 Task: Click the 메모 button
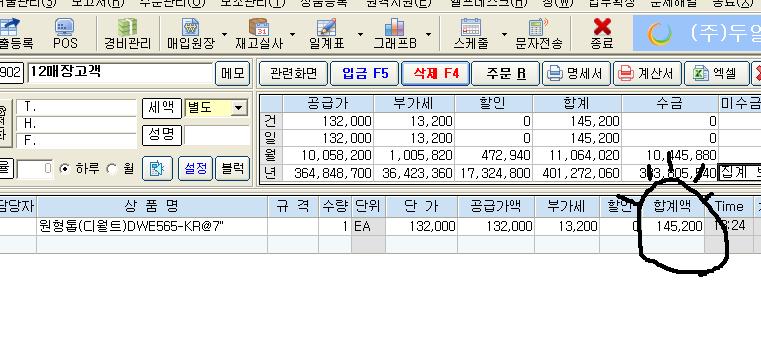(x=232, y=74)
